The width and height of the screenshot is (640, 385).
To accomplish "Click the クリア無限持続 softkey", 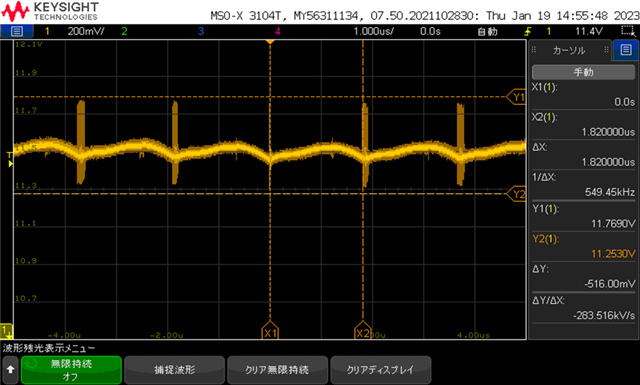I will click(277, 369).
